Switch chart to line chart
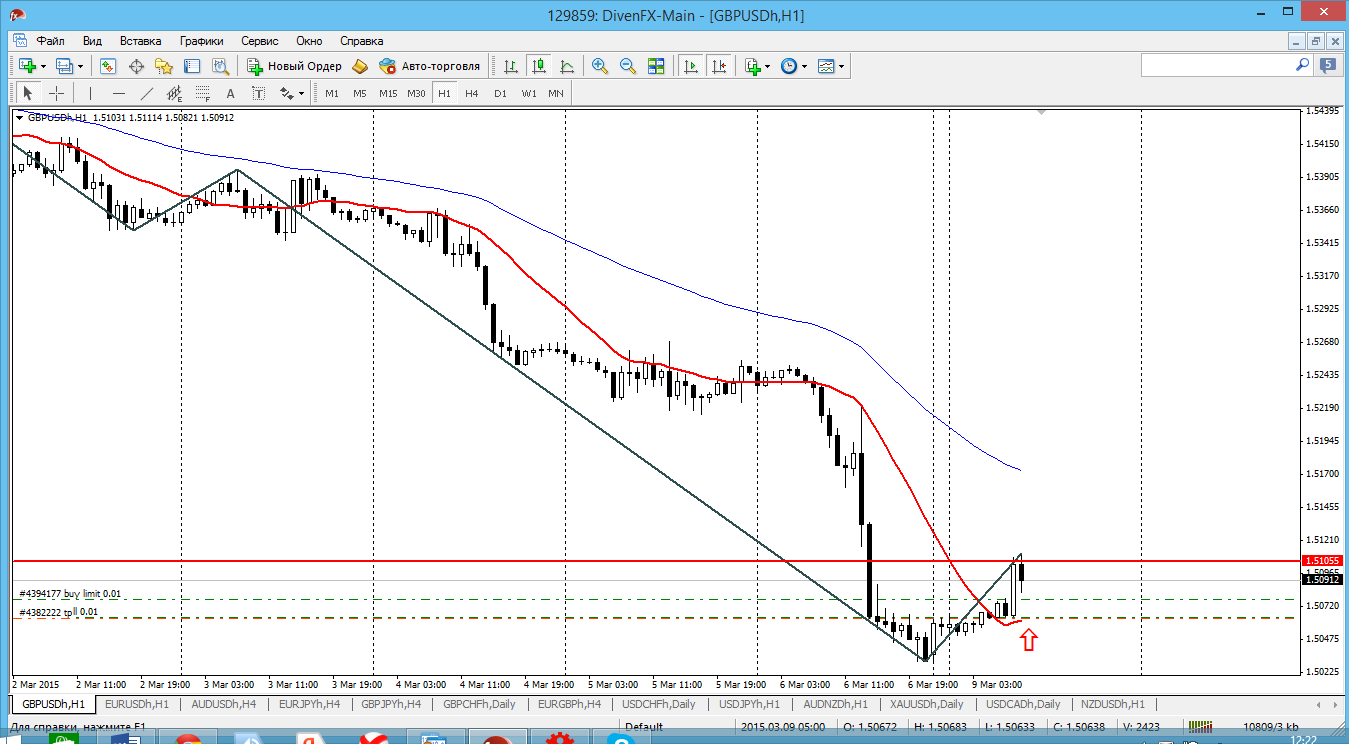Image resolution: width=1353 pixels, height=744 pixels. [567, 66]
